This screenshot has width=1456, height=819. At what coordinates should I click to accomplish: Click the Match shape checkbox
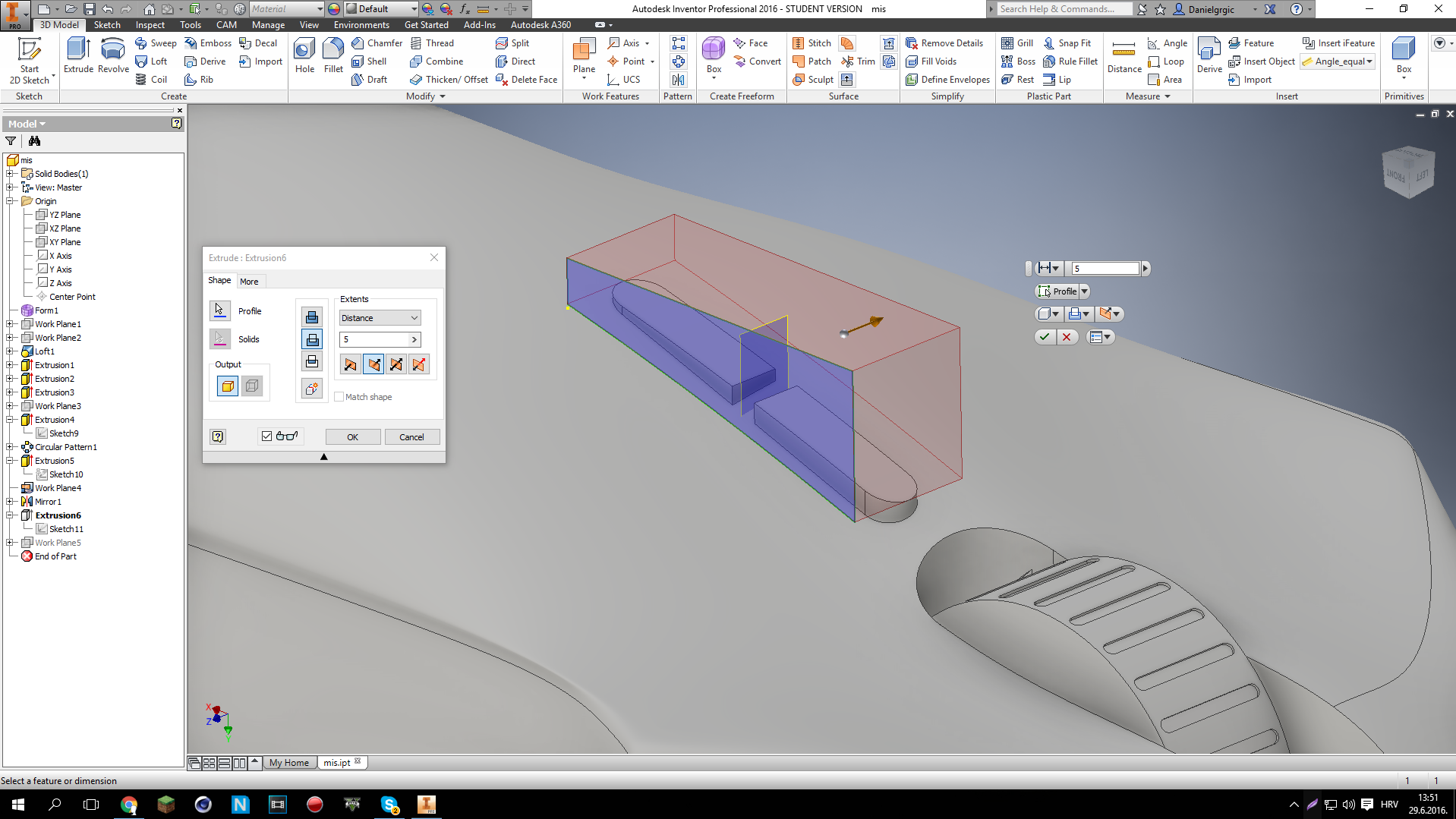(x=339, y=397)
